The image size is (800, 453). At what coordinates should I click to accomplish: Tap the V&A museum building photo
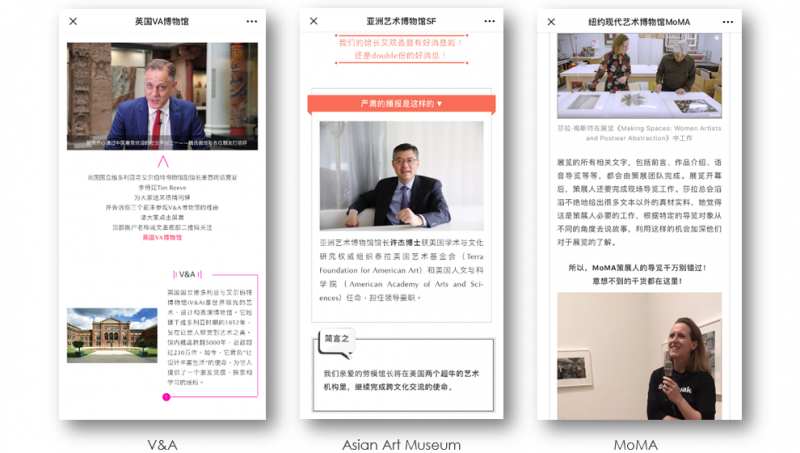point(112,334)
